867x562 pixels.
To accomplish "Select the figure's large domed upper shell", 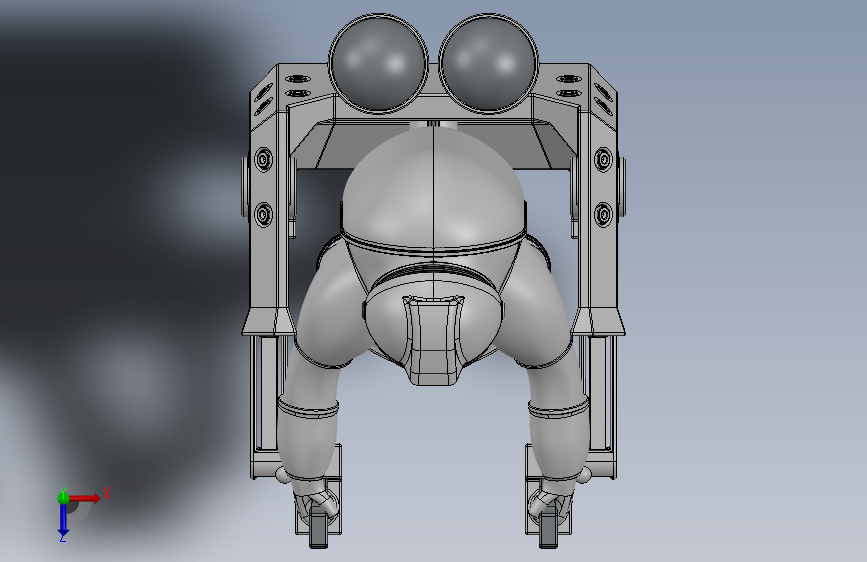I will pyautogui.click(x=433, y=188).
